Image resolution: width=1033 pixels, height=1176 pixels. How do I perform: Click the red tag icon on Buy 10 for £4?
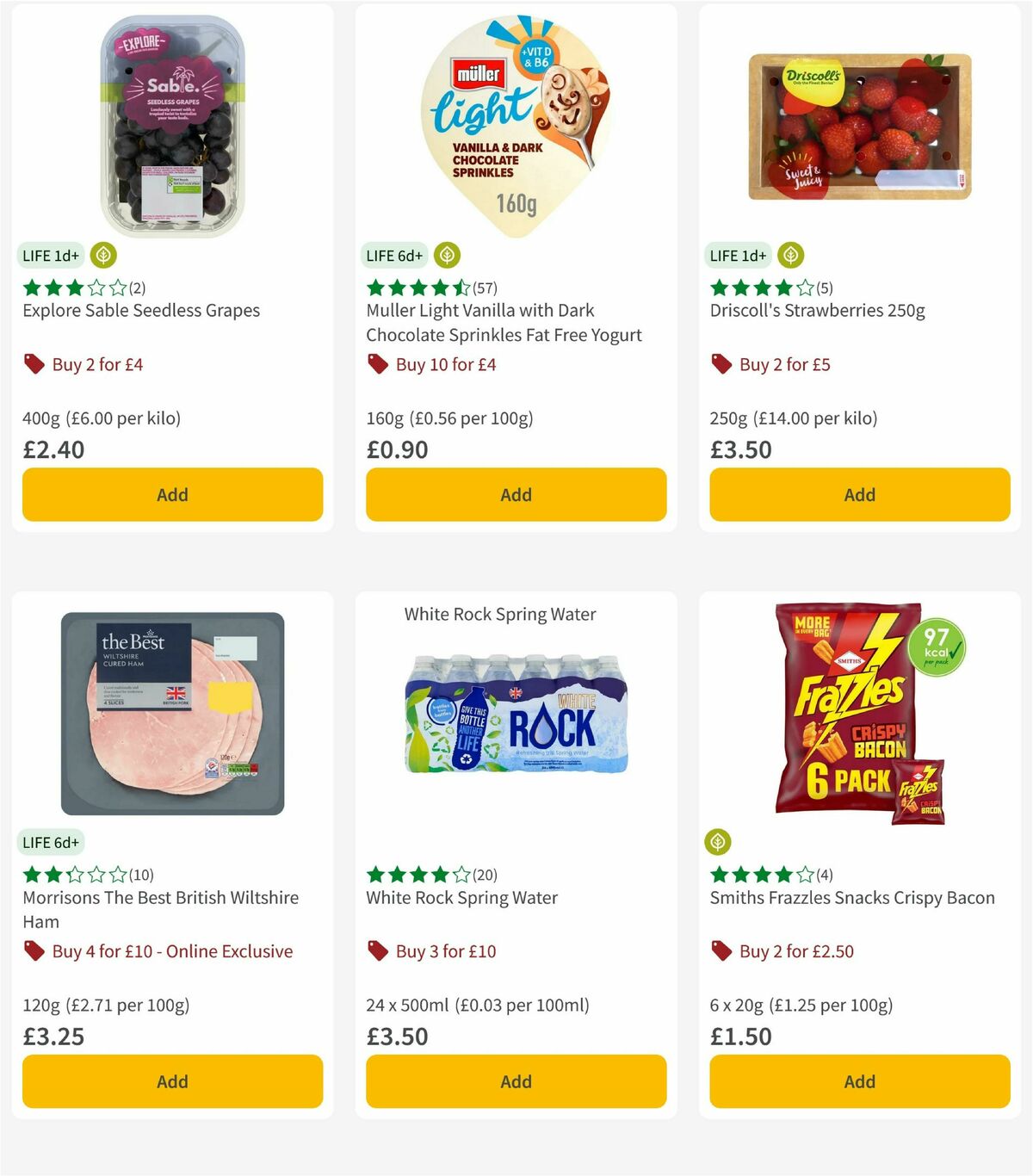(x=376, y=364)
